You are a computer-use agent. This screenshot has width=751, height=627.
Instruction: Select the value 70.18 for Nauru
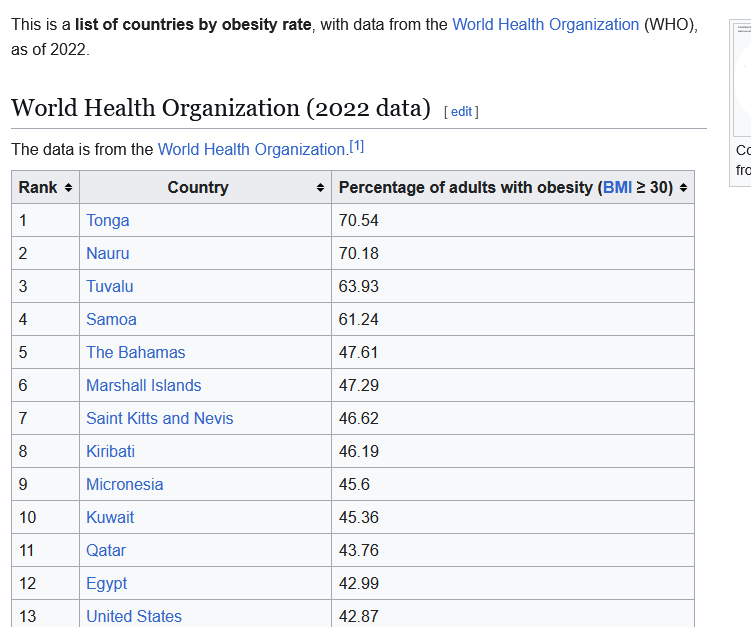(x=359, y=253)
